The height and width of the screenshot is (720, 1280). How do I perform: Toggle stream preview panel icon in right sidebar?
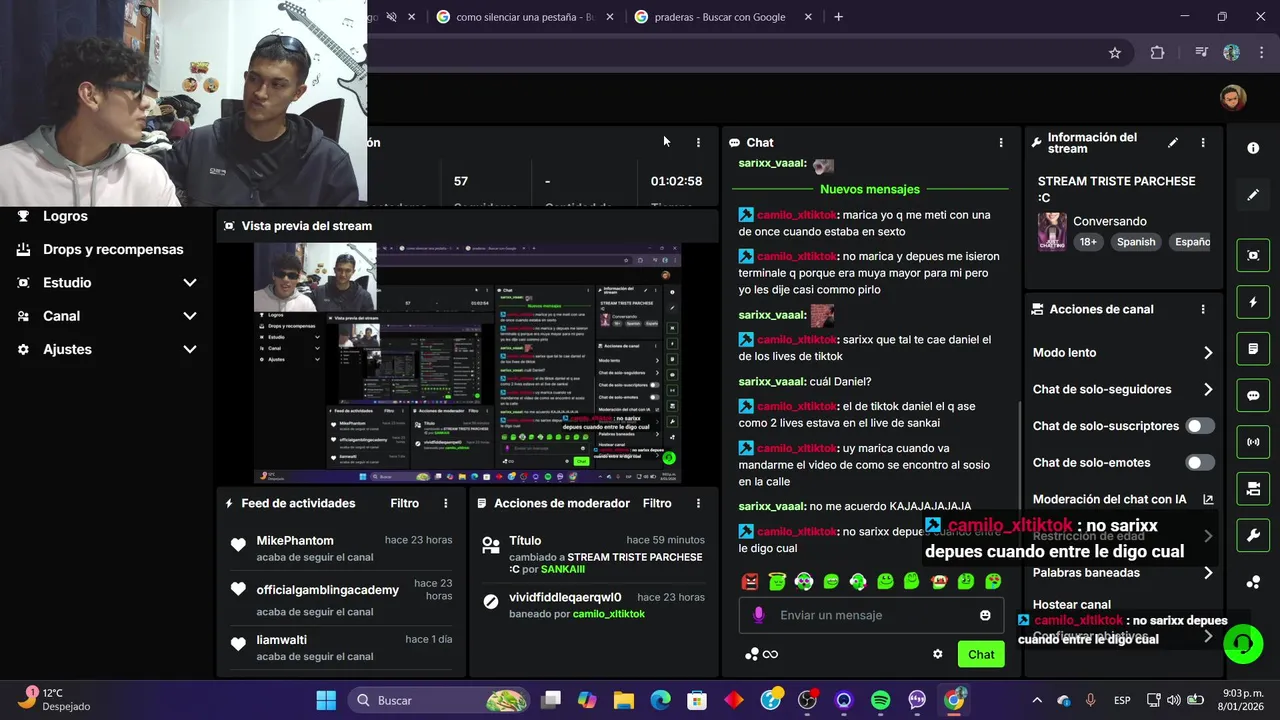click(1253, 255)
